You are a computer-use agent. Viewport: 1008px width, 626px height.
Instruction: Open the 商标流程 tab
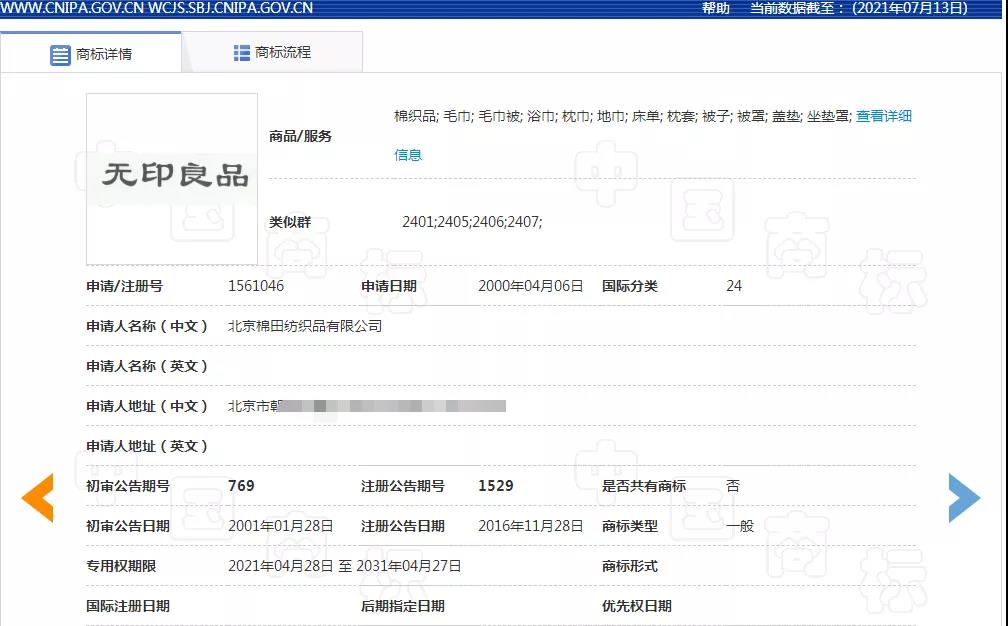(273, 52)
